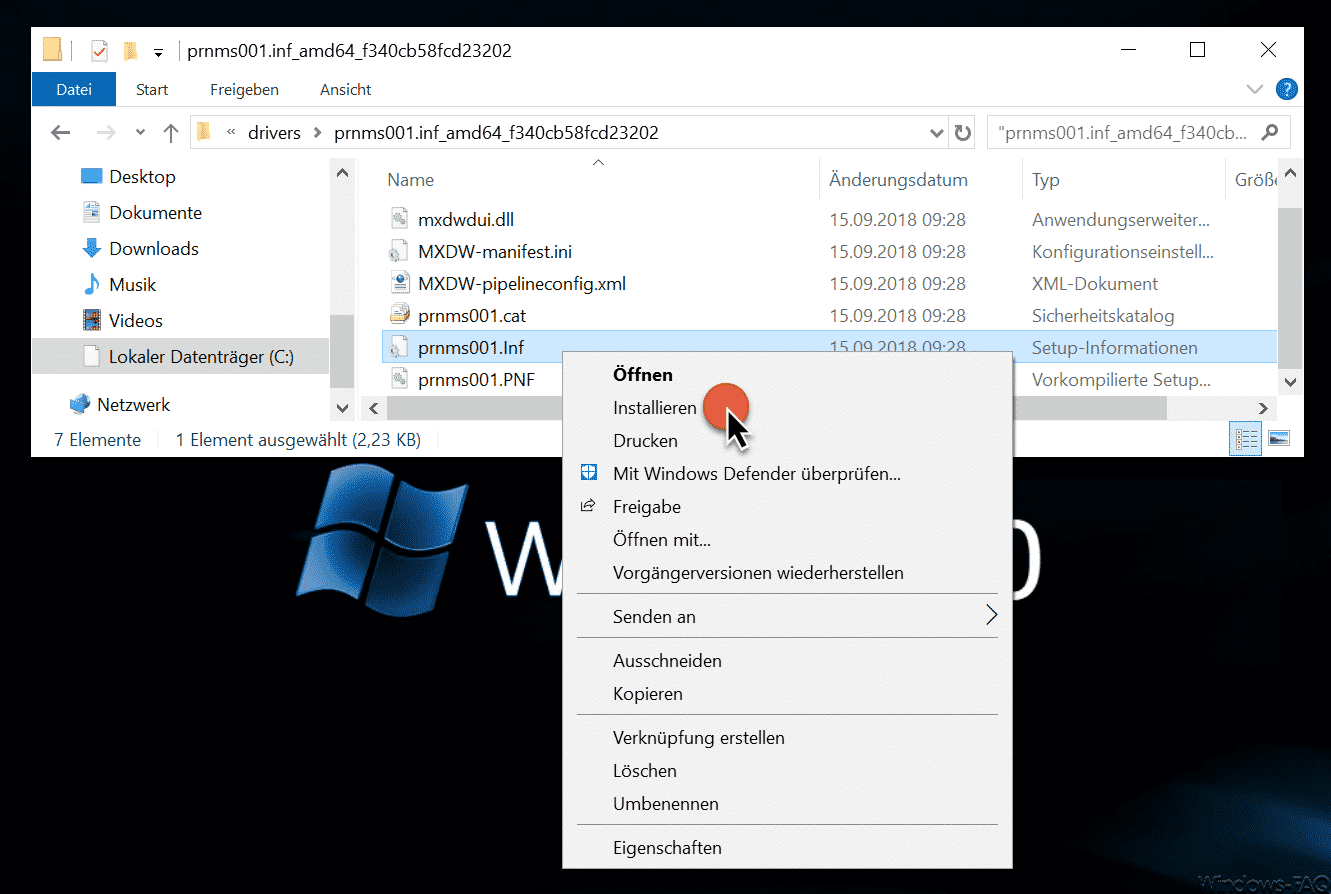Screen dimensions: 1331x894
Task: Sort by Typ column header
Action: 1046,180
